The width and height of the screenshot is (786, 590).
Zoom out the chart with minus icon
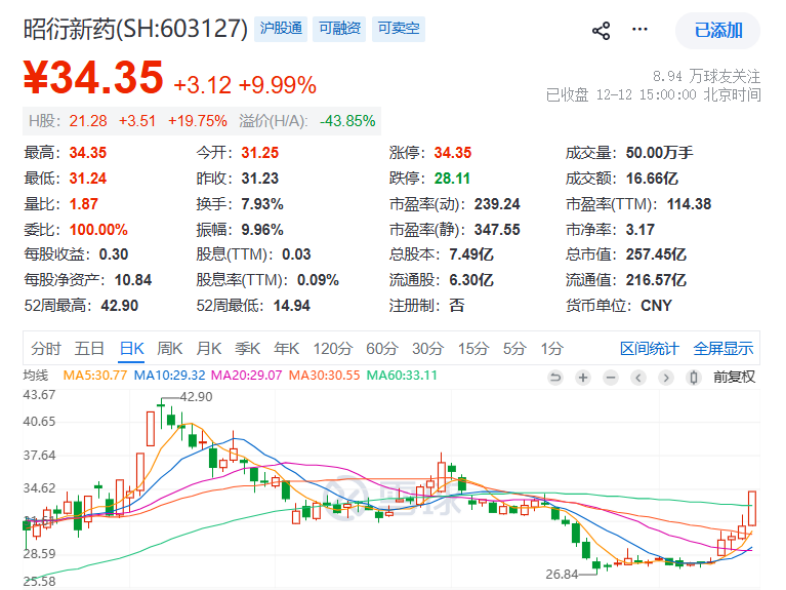coord(610,377)
